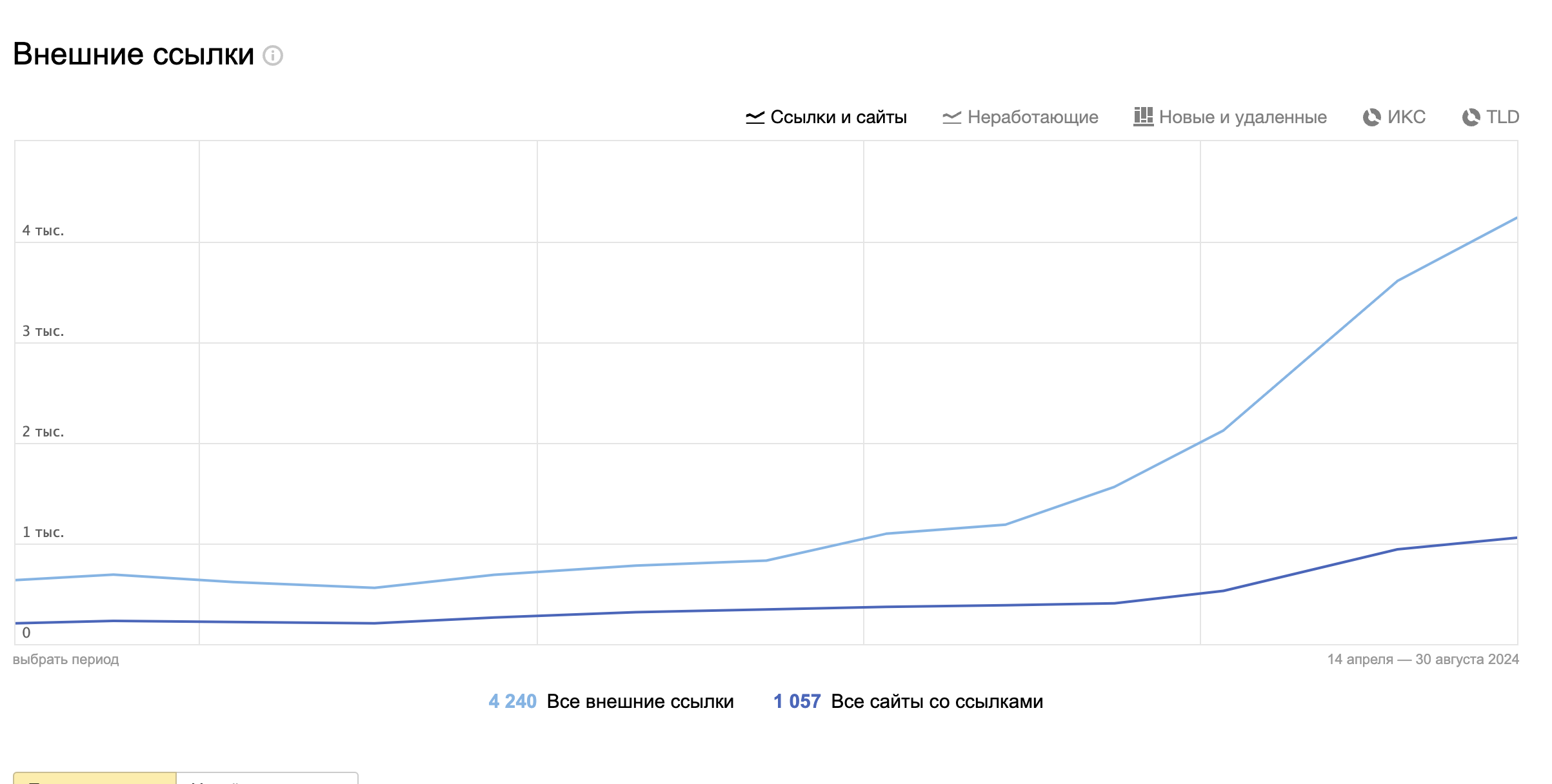This screenshot has height=784, width=1552.
Task: Click the line-chart icon of Ссылки и сайты
Action: pos(755,117)
